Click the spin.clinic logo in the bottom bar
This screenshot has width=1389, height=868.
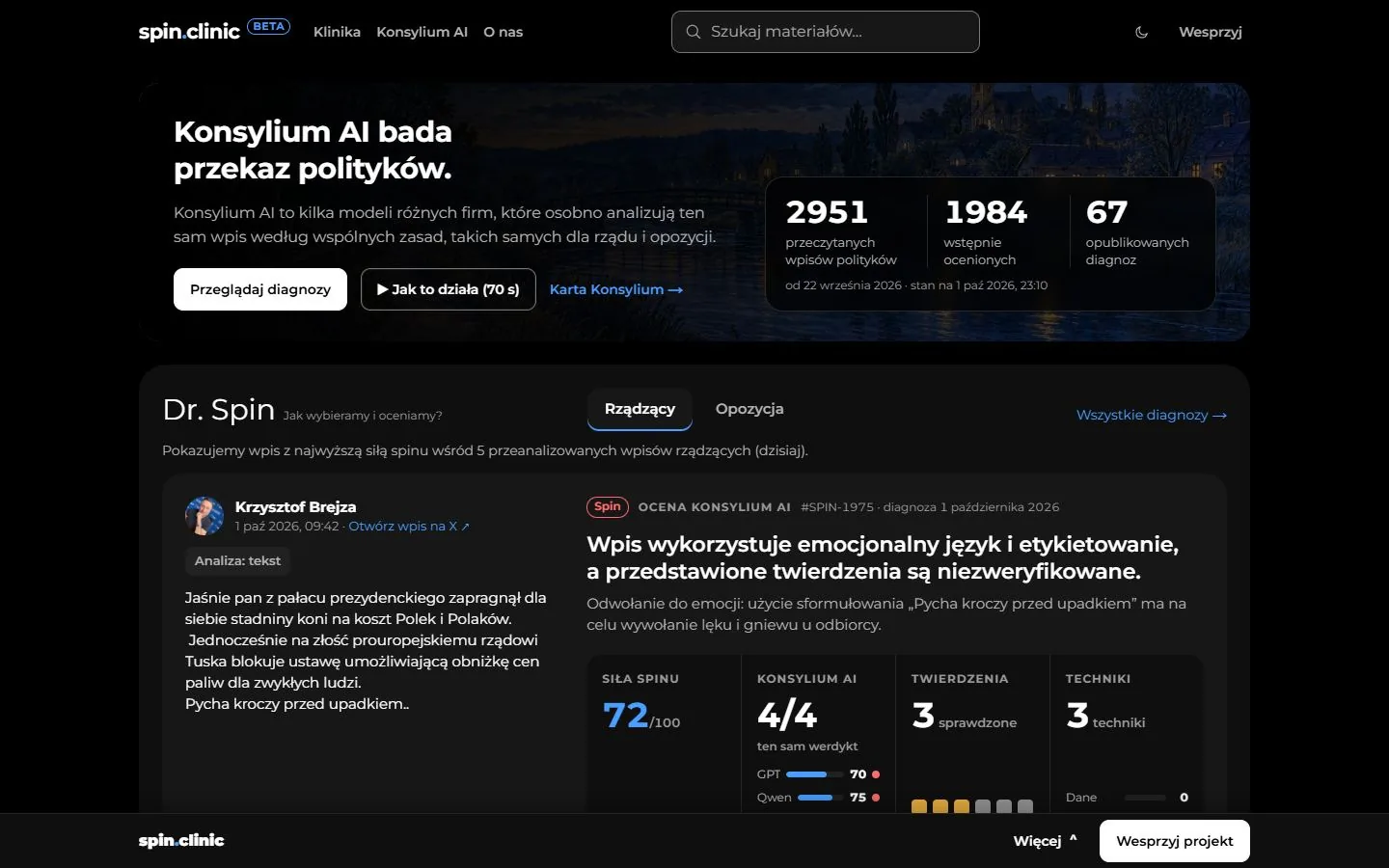click(181, 841)
